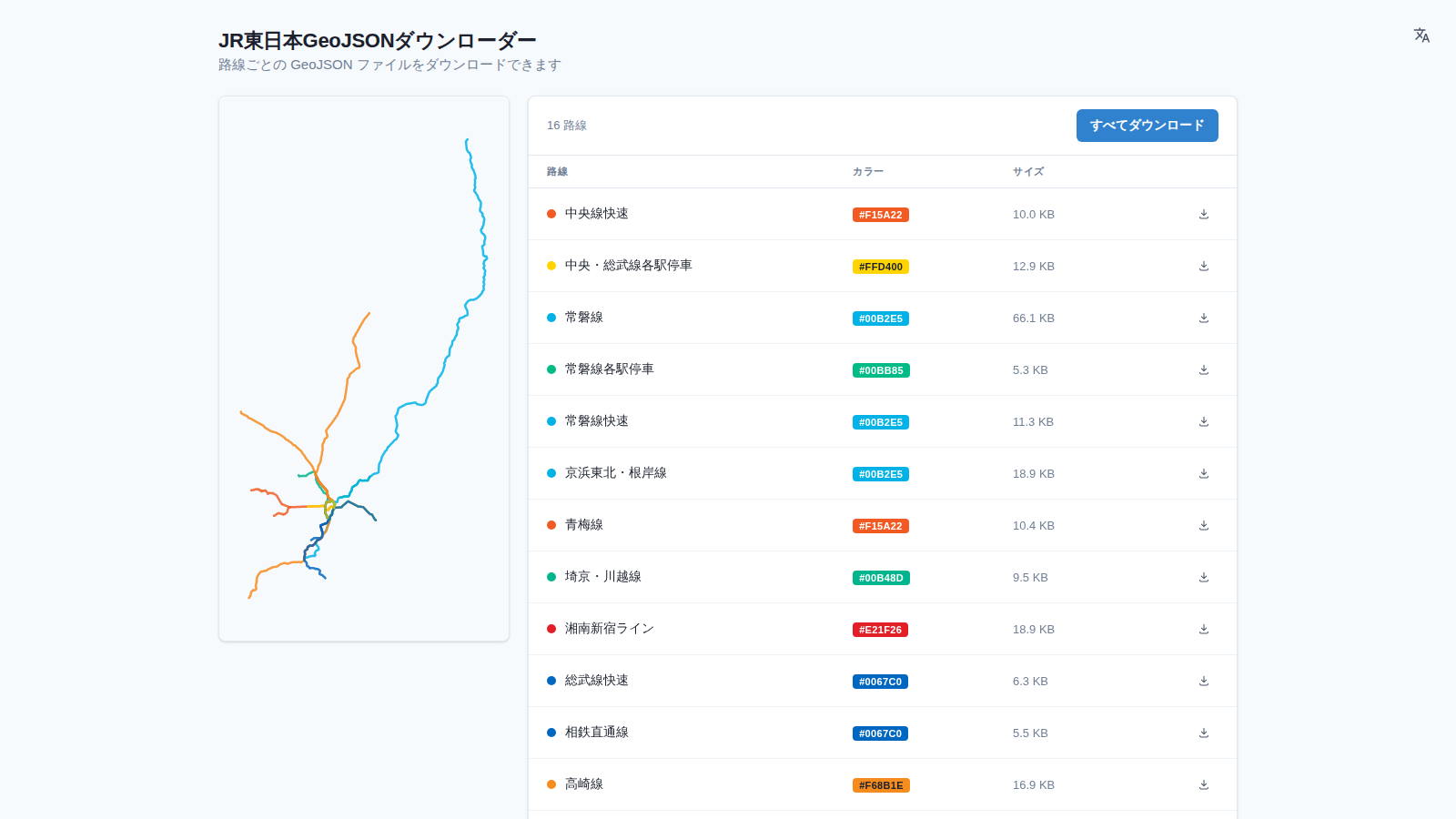Click the language translate icon

1421,35
